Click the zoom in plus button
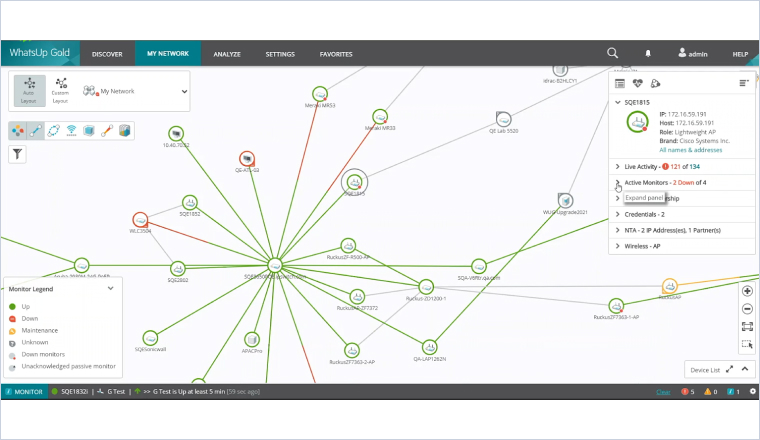Viewport: 760px width, 440px height. pyautogui.click(x=747, y=291)
